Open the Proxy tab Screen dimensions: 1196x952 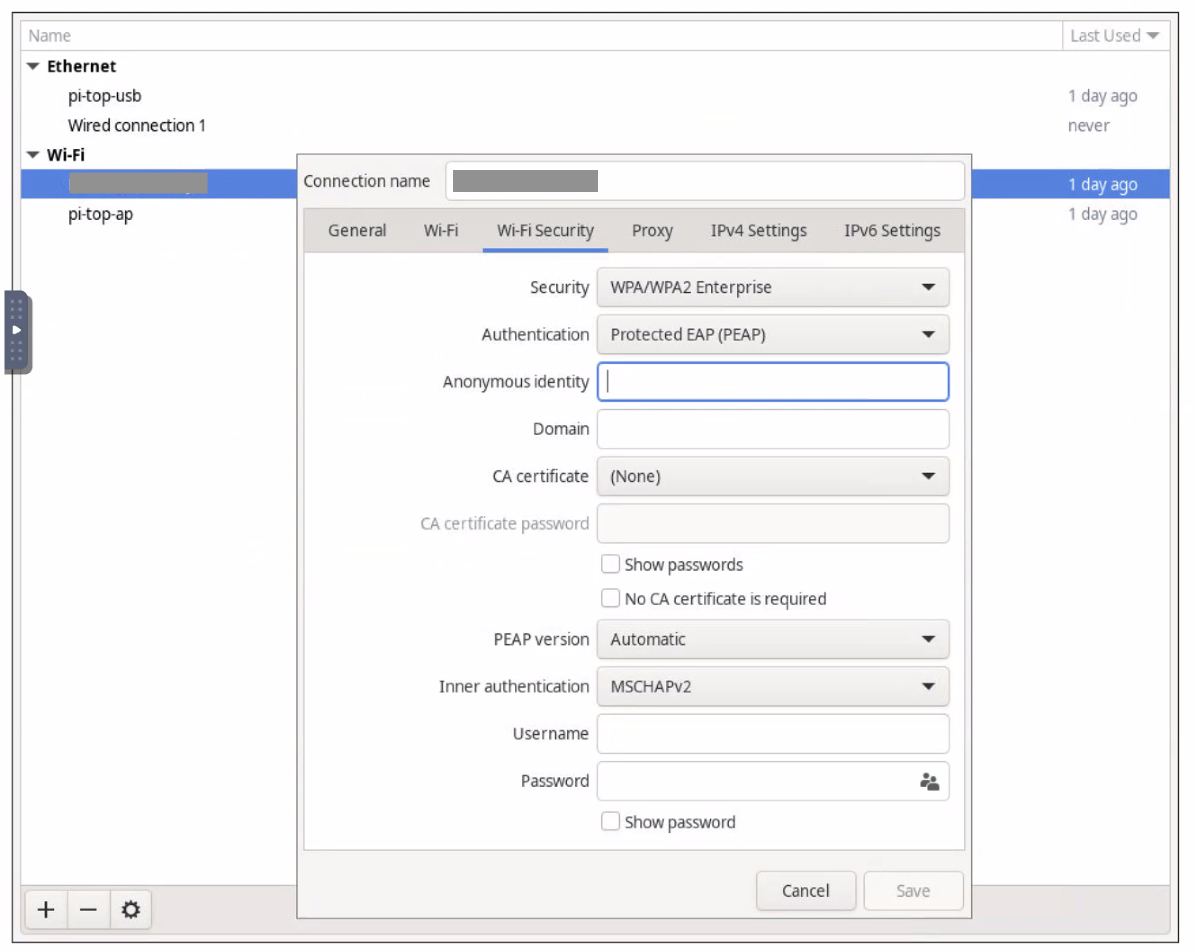[651, 230]
